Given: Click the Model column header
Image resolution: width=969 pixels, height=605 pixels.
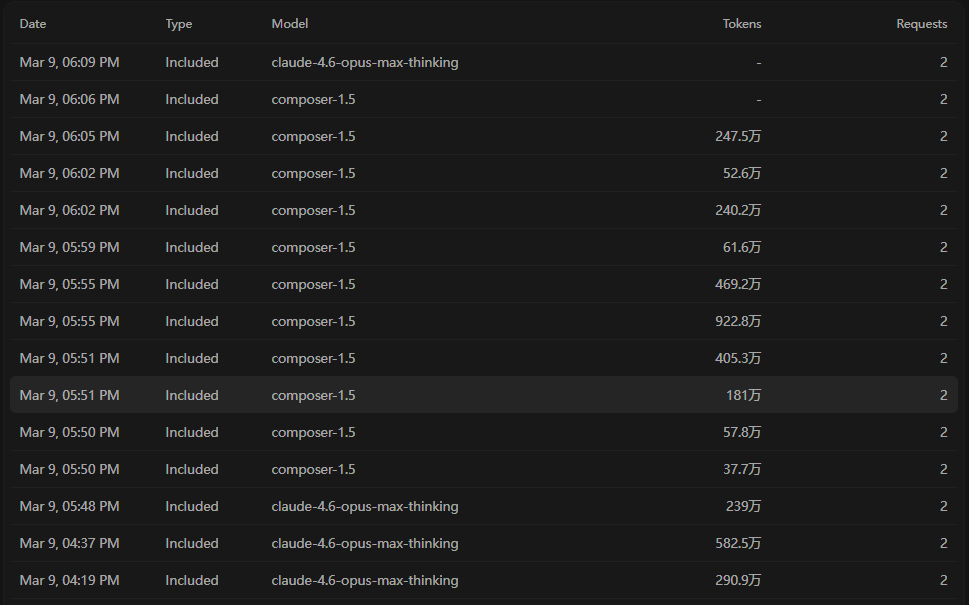Looking at the screenshot, I should click(289, 23).
